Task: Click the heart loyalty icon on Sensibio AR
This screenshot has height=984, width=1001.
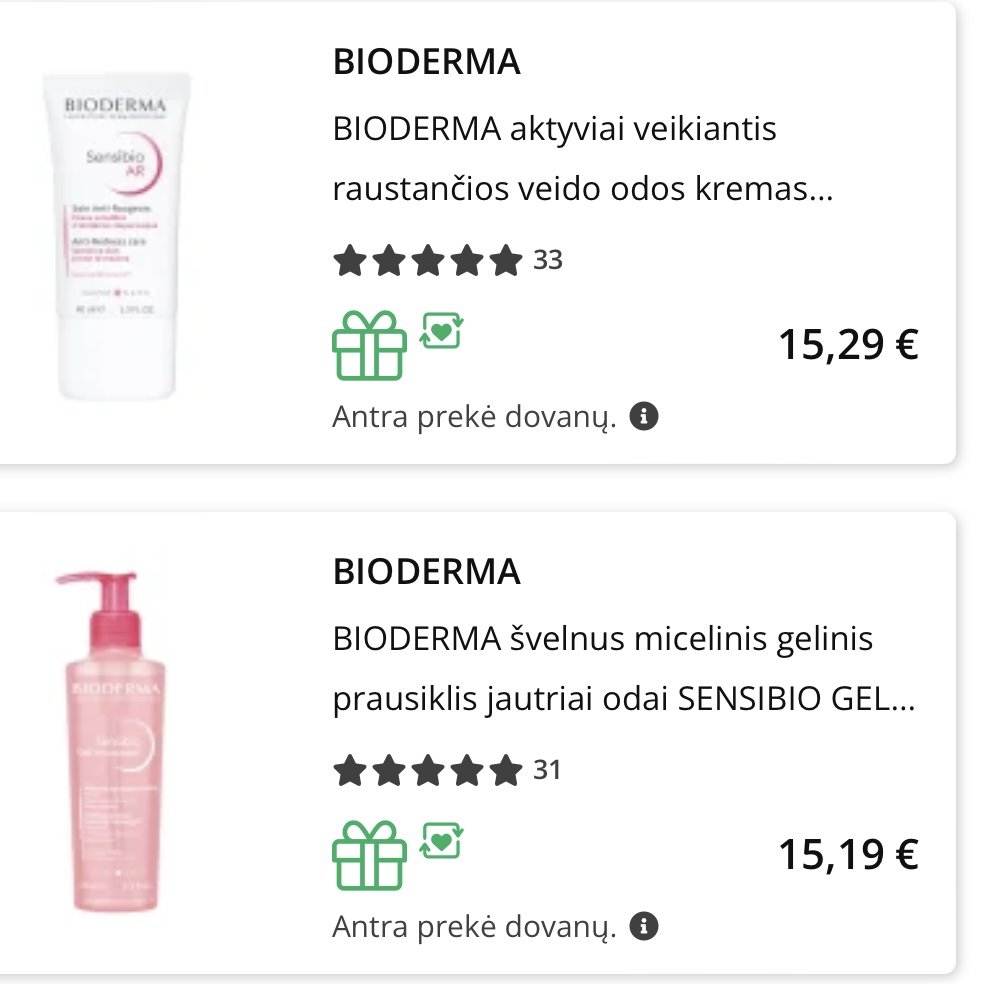Action: pyautogui.click(x=441, y=330)
